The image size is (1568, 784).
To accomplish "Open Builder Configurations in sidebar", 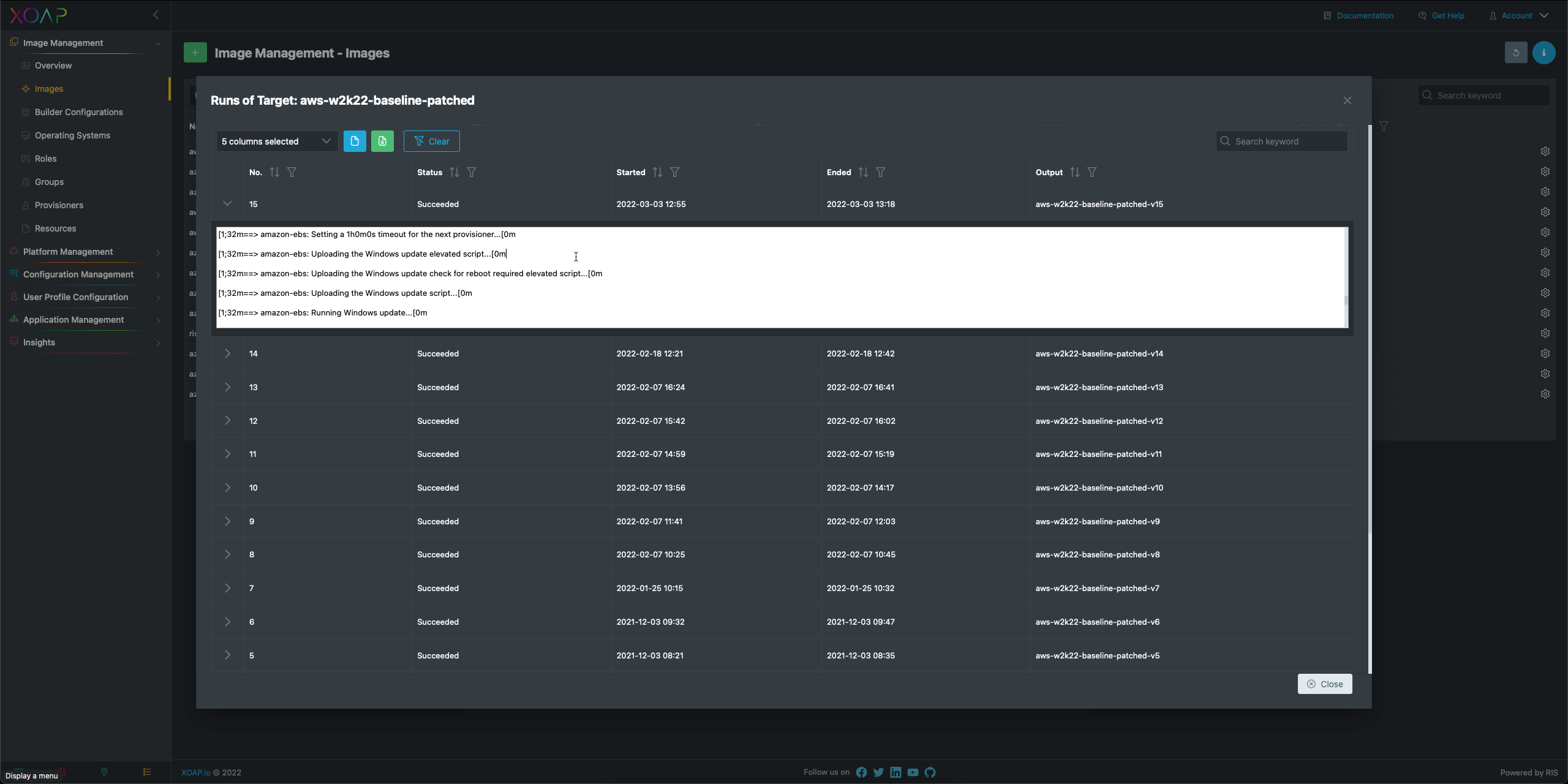I will 78,112.
